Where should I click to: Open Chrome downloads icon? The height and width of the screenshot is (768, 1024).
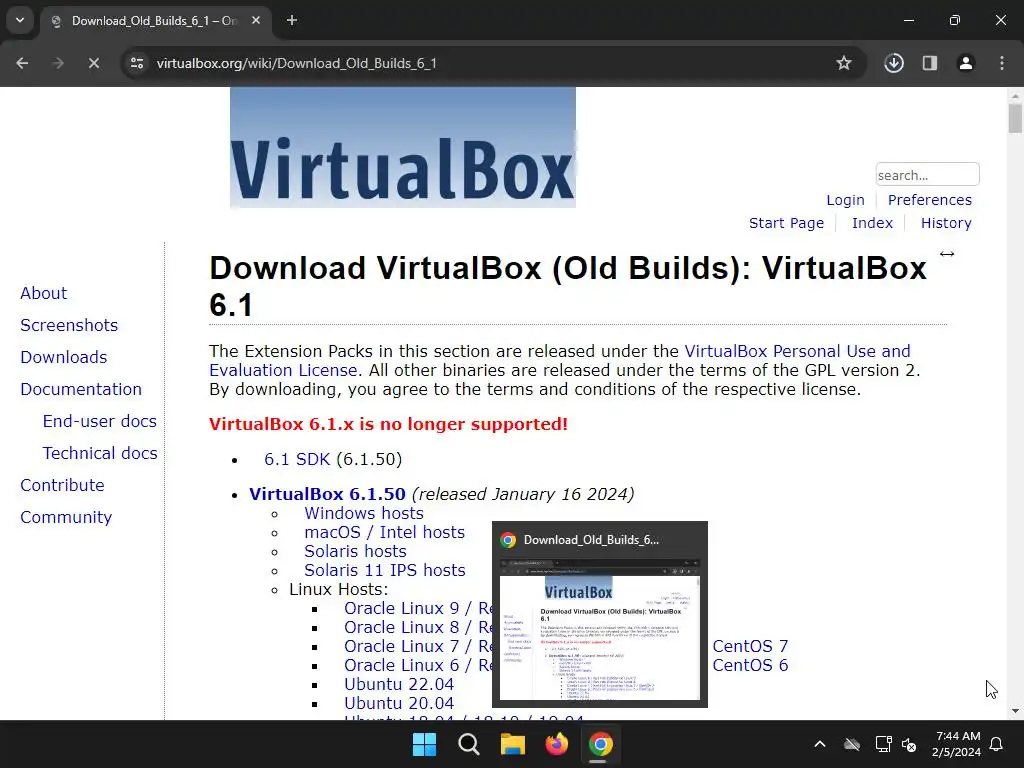pos(894,63)
